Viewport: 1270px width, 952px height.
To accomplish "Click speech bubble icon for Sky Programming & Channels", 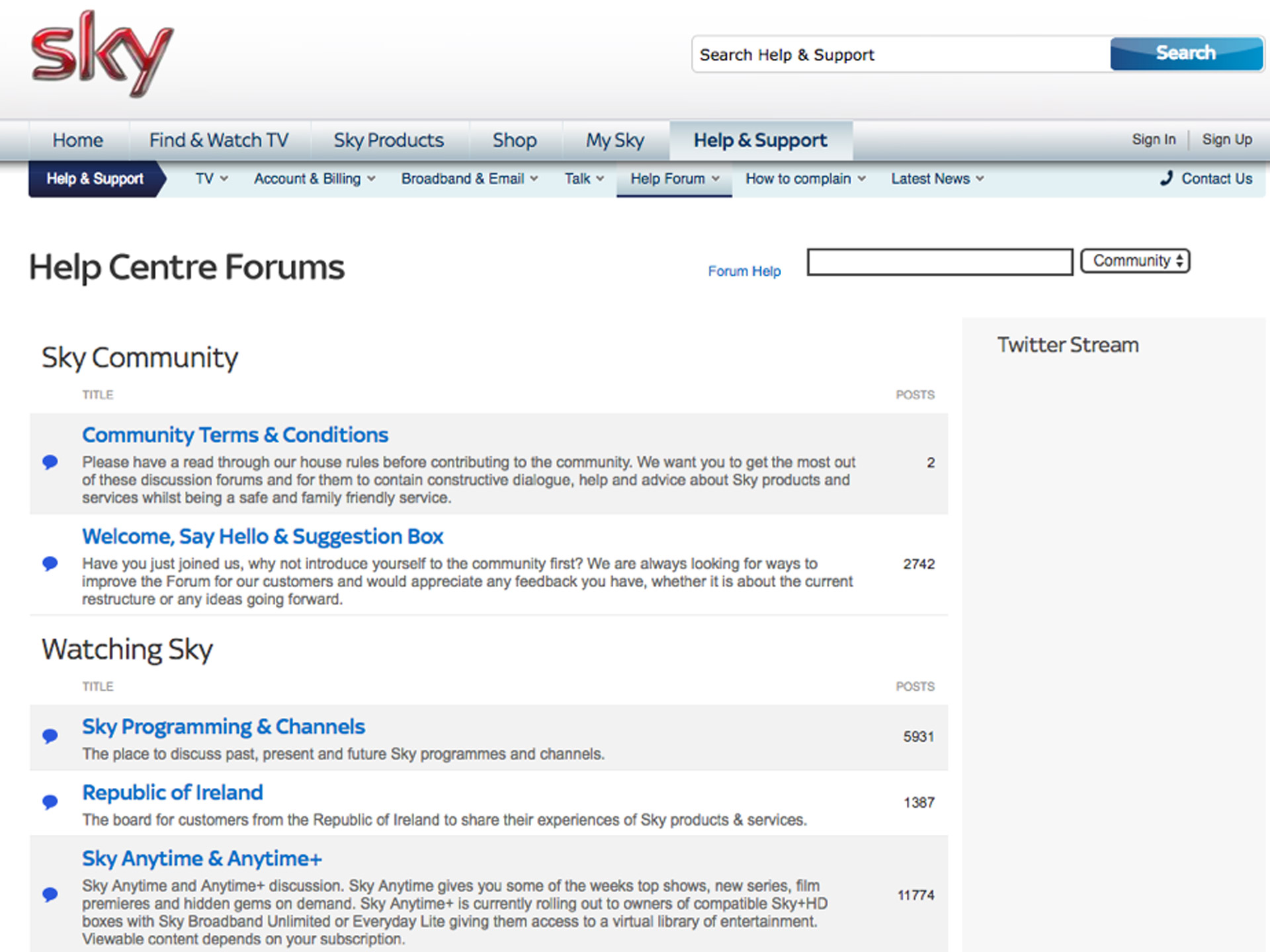I will coord(50,736).
